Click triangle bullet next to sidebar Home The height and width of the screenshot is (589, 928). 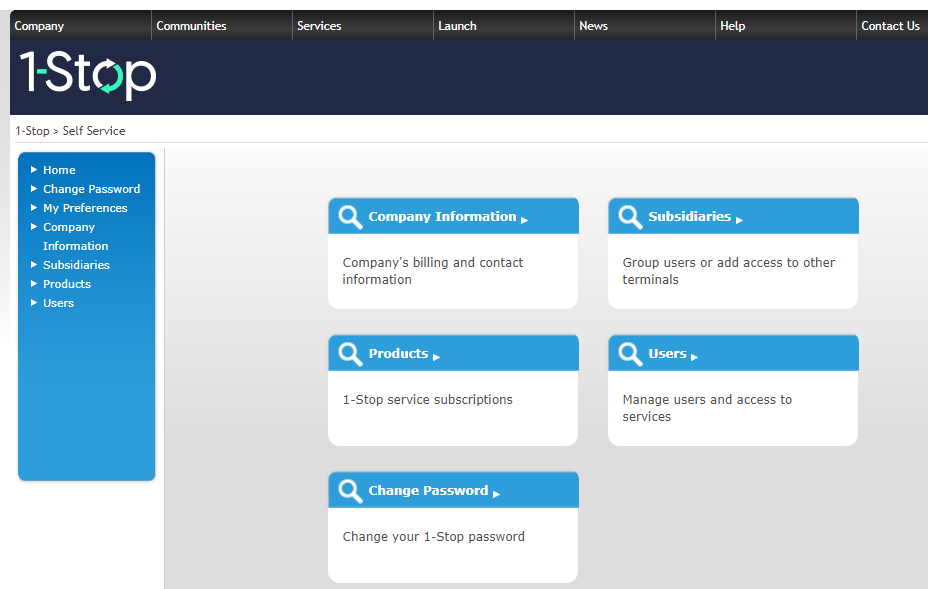(34, 170)
